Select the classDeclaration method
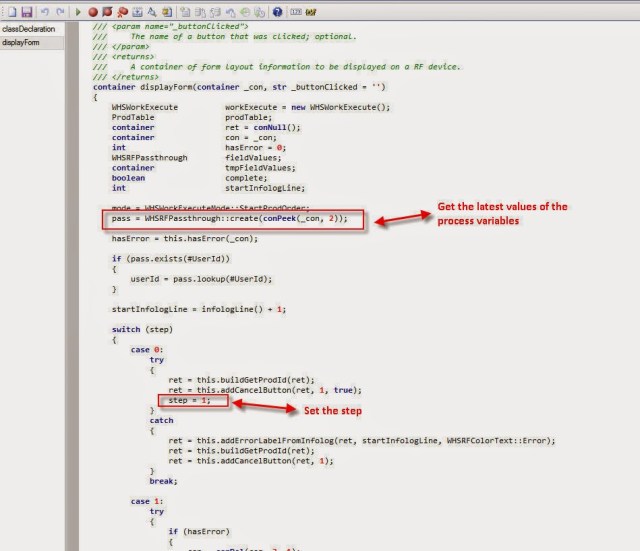 [27, 29]
